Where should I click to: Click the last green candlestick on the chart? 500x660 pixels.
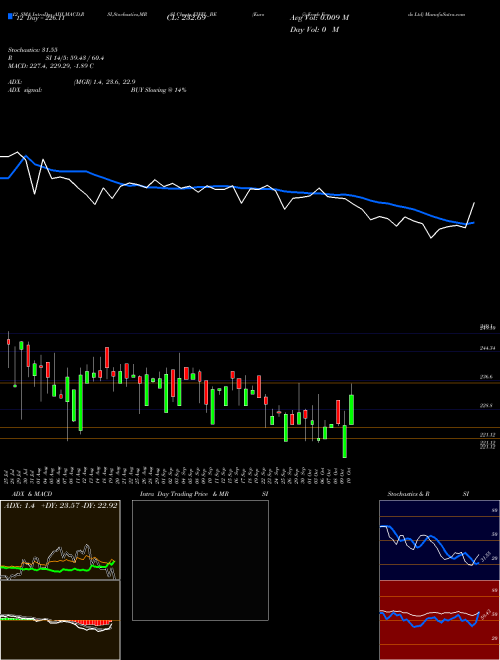point(351,410)
